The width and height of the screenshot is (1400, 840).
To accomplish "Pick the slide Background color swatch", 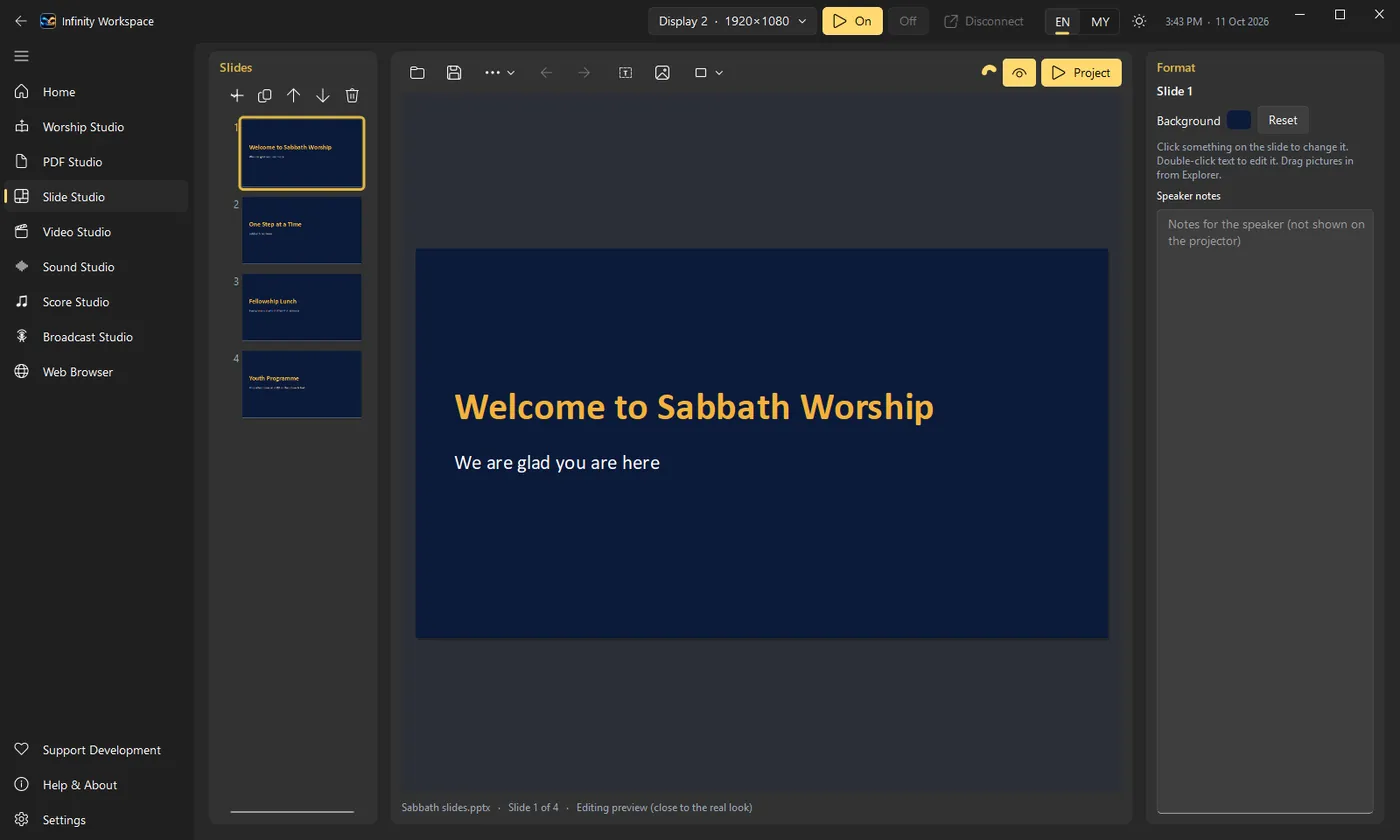I will pos(1239,120).
